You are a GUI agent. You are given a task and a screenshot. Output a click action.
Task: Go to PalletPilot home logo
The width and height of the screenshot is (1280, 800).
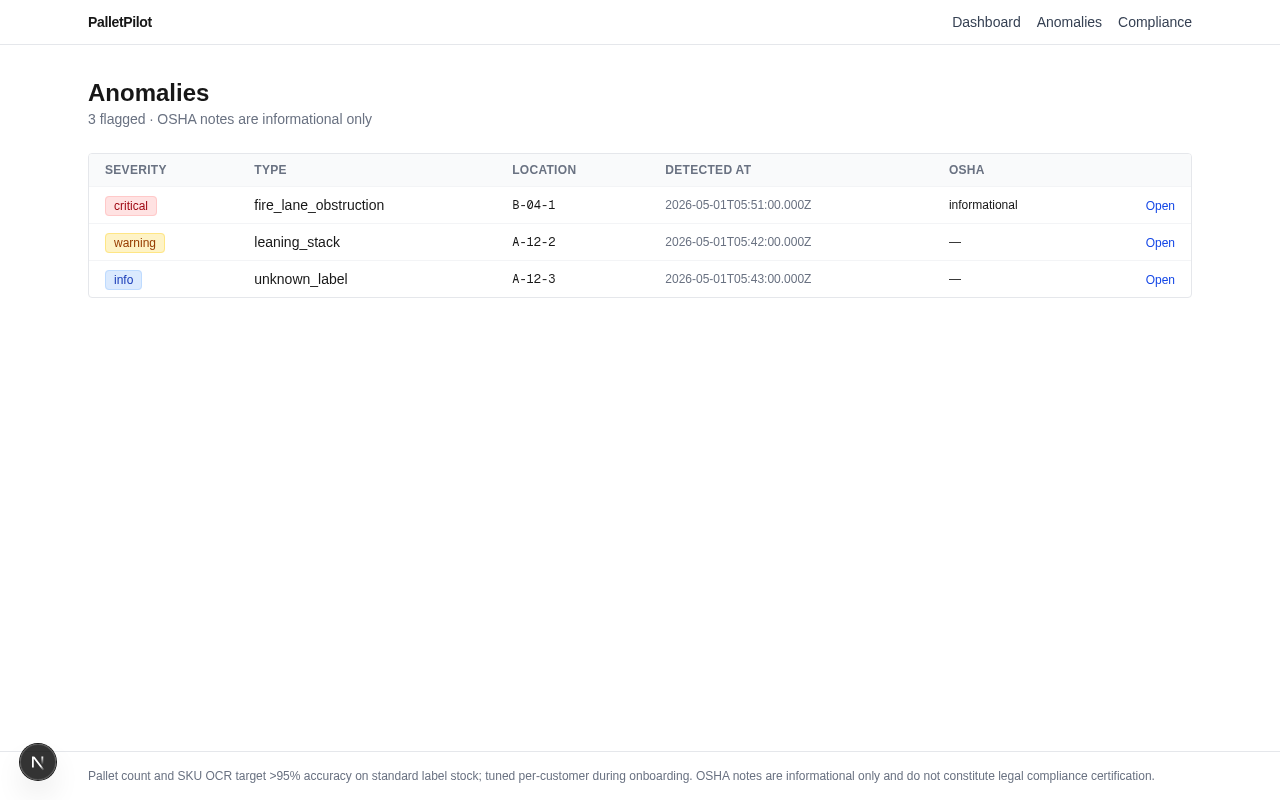(x=120, y=22)
